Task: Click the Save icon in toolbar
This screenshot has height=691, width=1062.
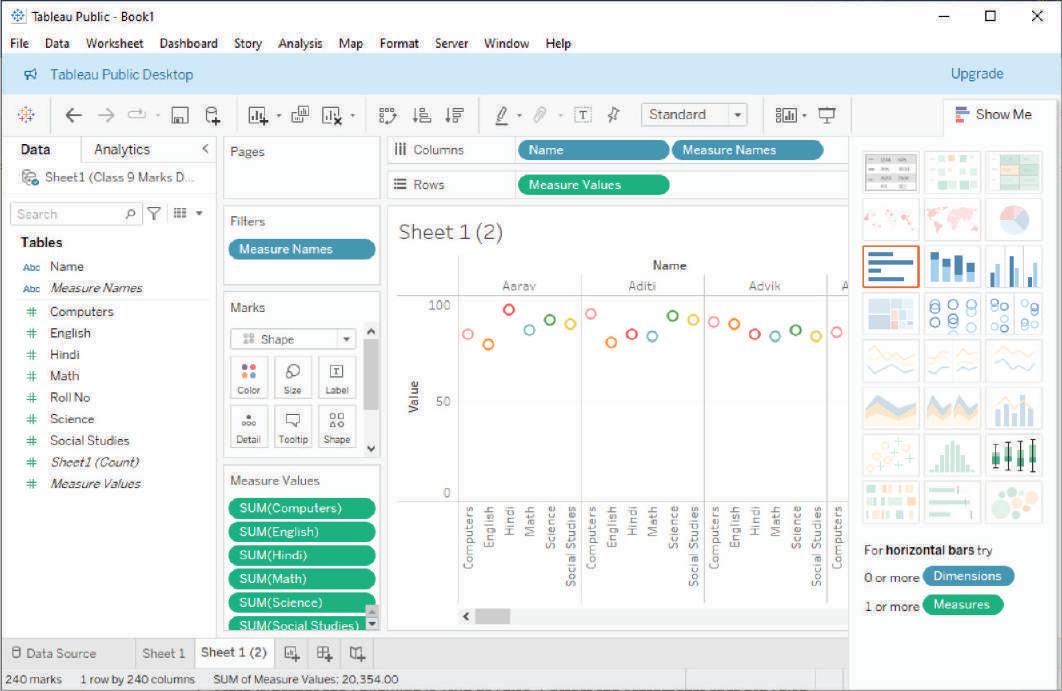Action: pos(179,115)
